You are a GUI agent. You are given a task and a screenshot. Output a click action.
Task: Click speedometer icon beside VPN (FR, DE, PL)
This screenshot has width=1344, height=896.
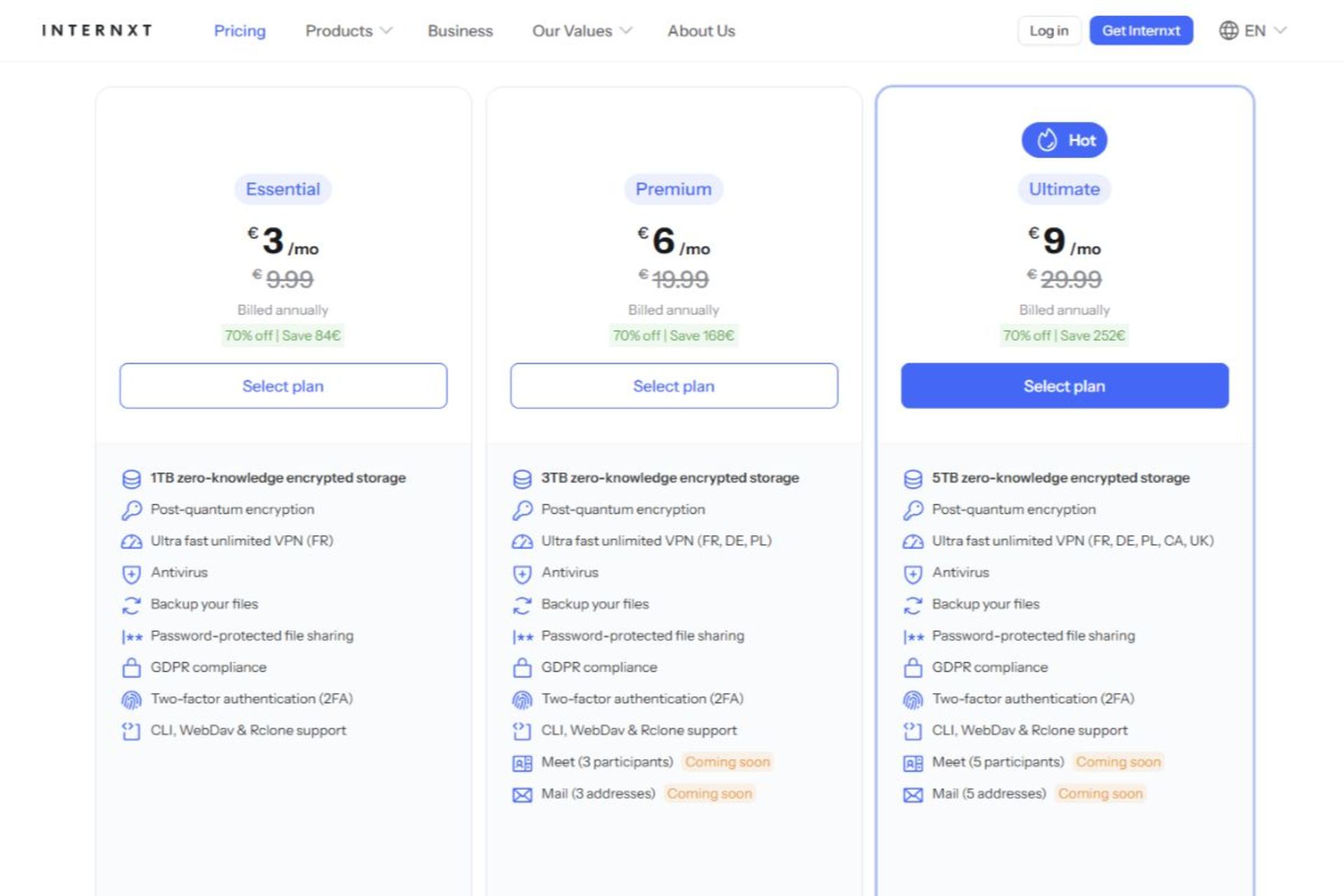[x=522, y=542]
